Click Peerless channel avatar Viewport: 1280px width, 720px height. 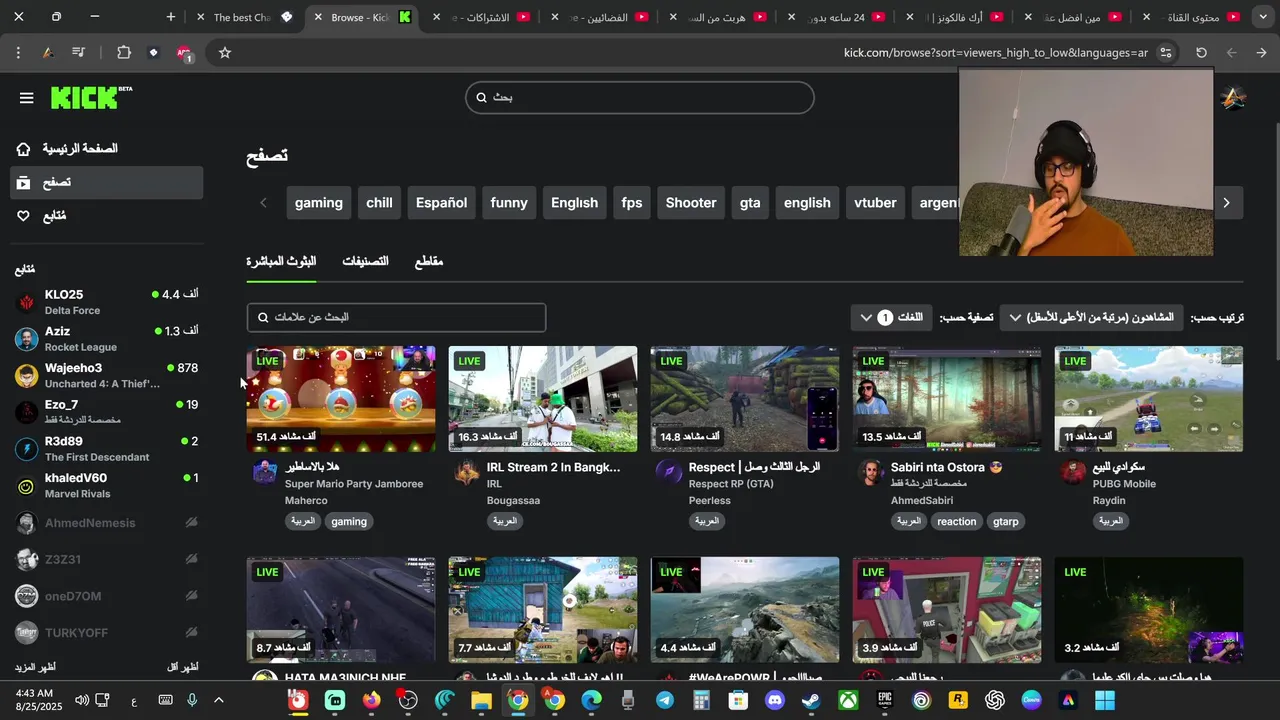click(x=669, y=472)
